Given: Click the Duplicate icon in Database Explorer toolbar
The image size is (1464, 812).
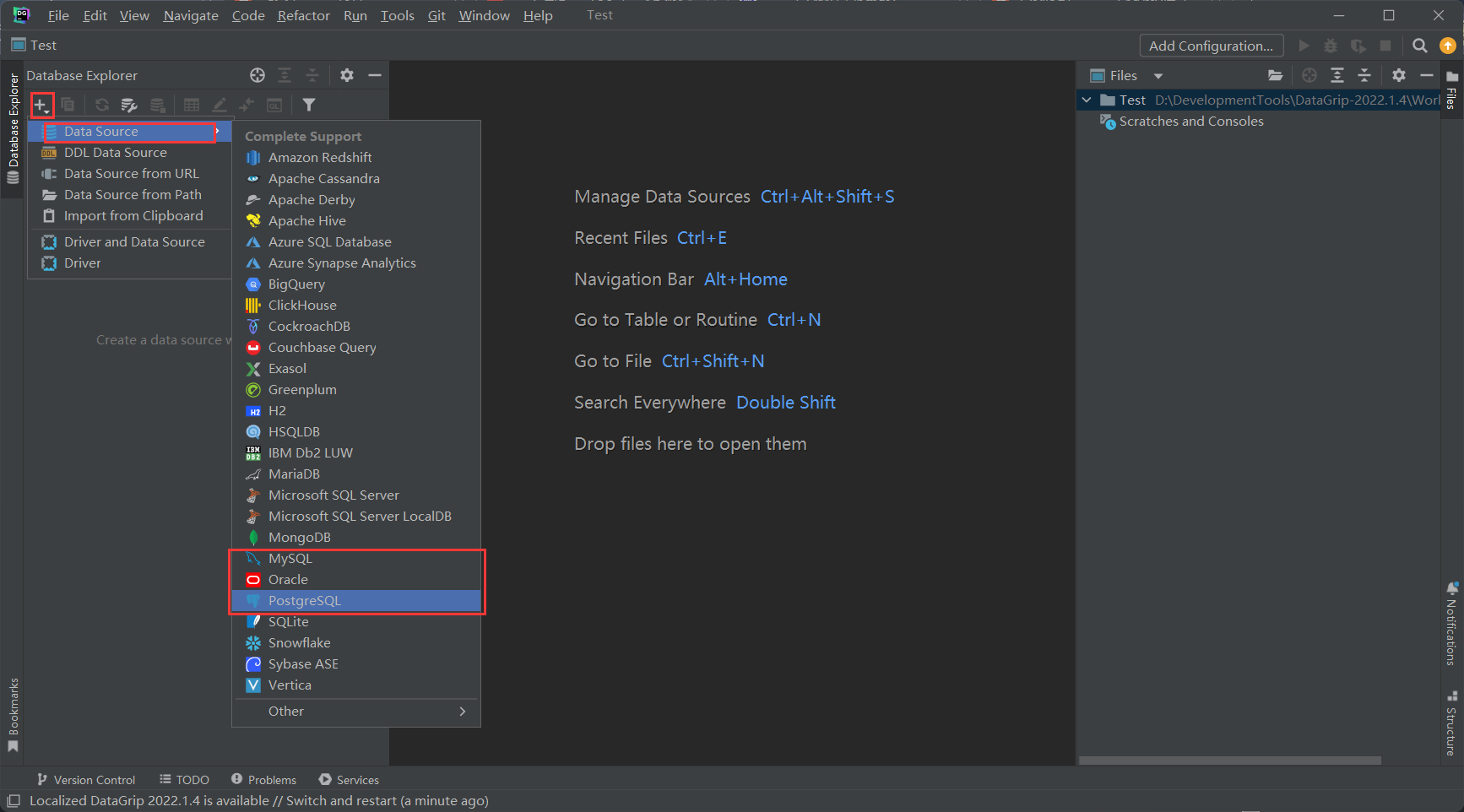Looking at the screenshot, I should coord(68,105).
